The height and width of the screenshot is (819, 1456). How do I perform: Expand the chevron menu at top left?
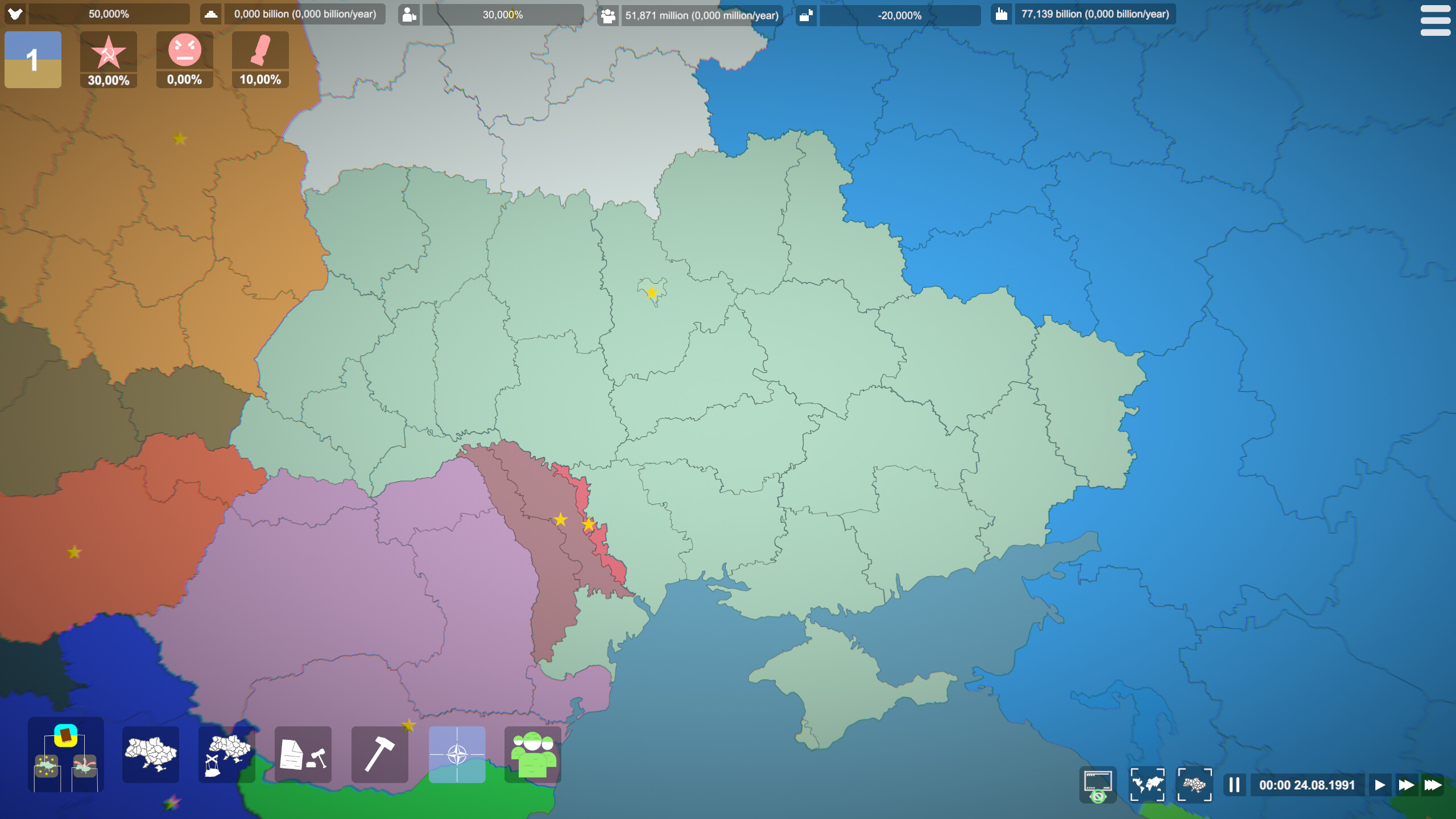click(15, 14)
